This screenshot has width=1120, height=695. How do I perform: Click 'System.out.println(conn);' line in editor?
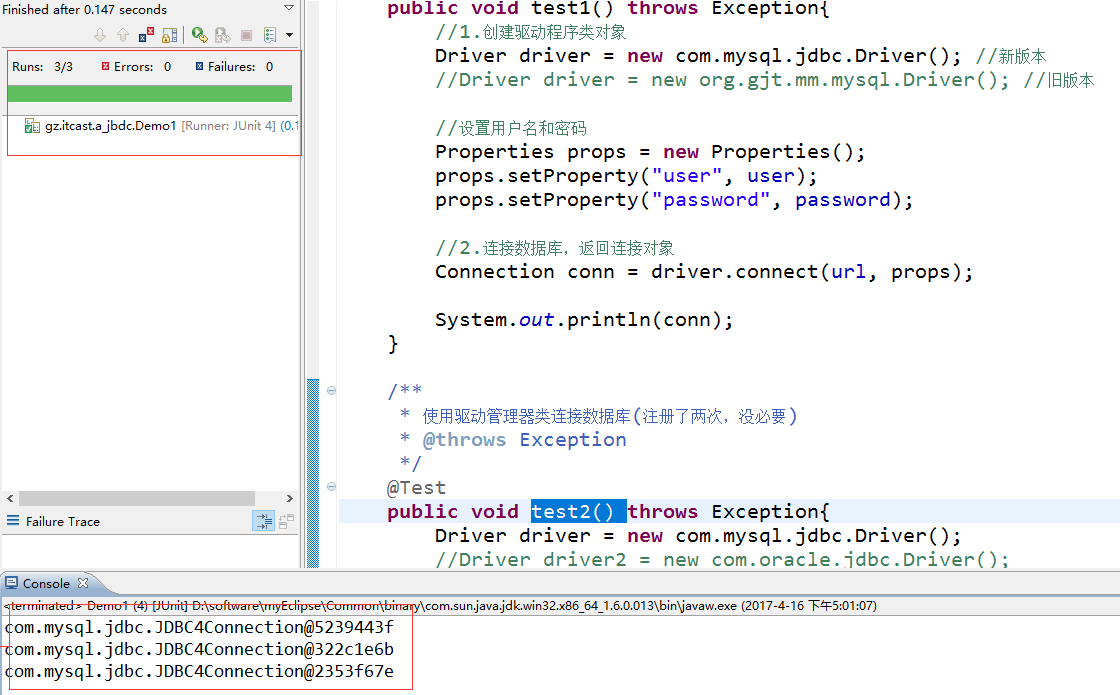(584, 319)
